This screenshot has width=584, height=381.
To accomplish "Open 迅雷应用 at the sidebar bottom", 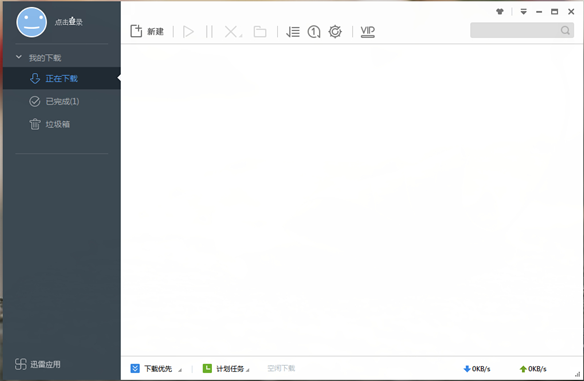I will click(x=38, y=364).
